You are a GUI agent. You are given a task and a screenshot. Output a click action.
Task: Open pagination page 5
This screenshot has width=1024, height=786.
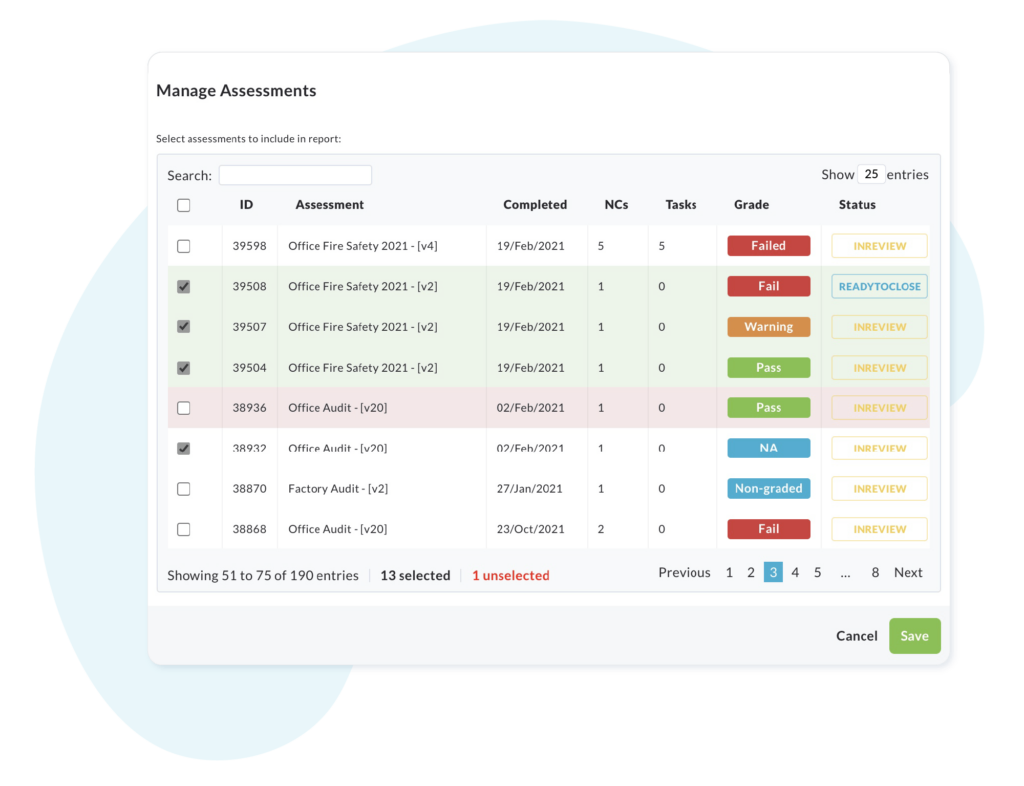[x=817, y=573]
